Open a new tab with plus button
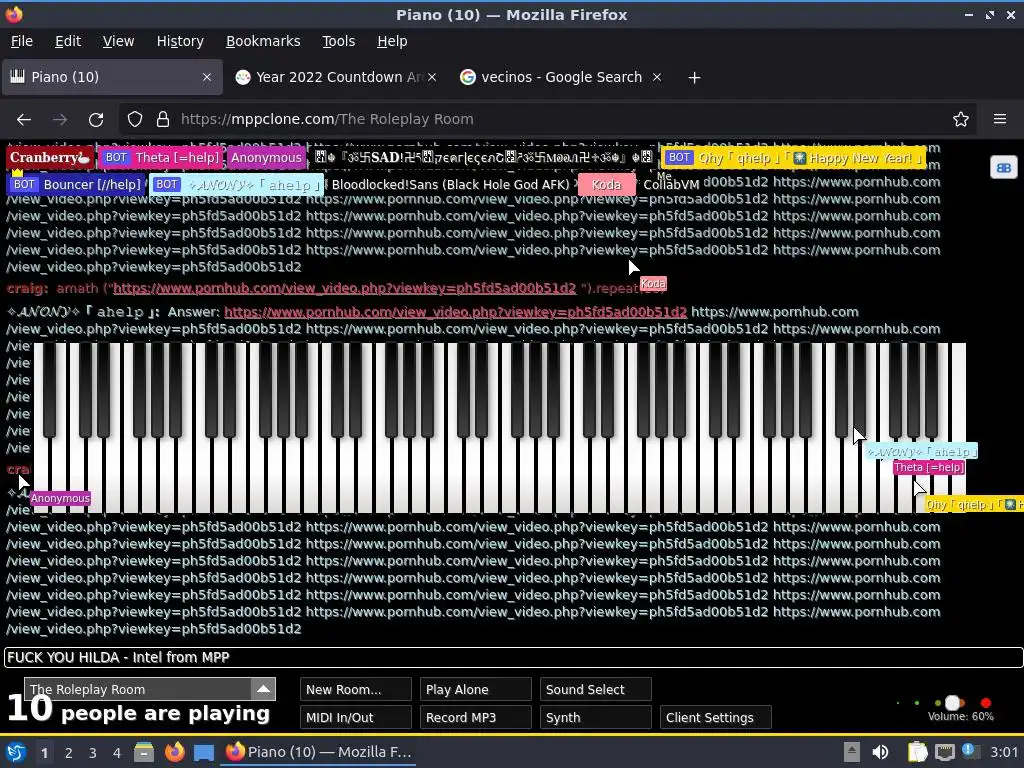 point(694,78)
